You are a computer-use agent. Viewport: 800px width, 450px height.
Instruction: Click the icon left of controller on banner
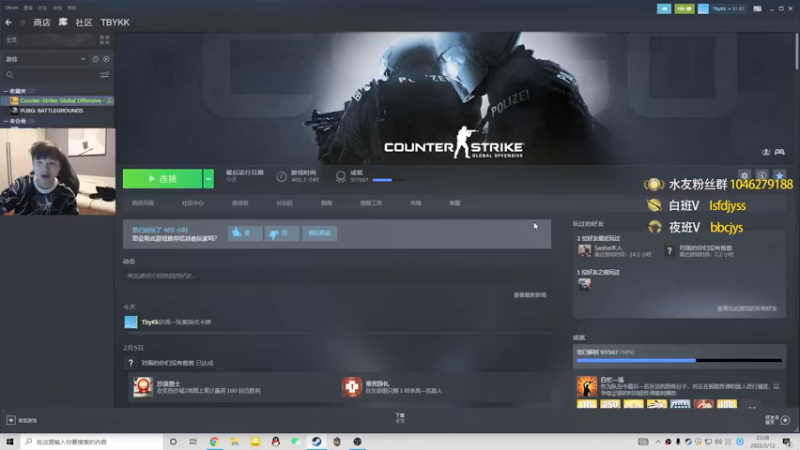765,152
